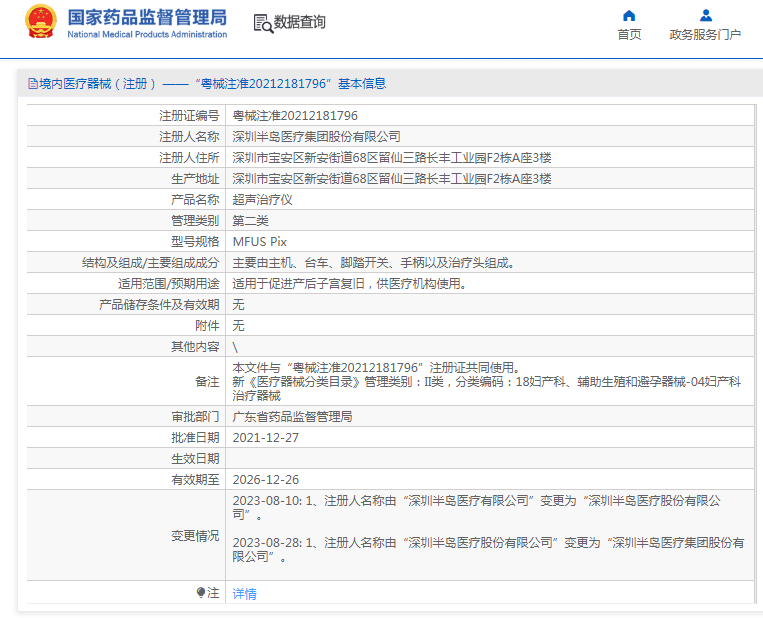The width and height of the screenshot is (763, 618).
Task: Click the bulb icon beside 注
Action: click(200, 592)
